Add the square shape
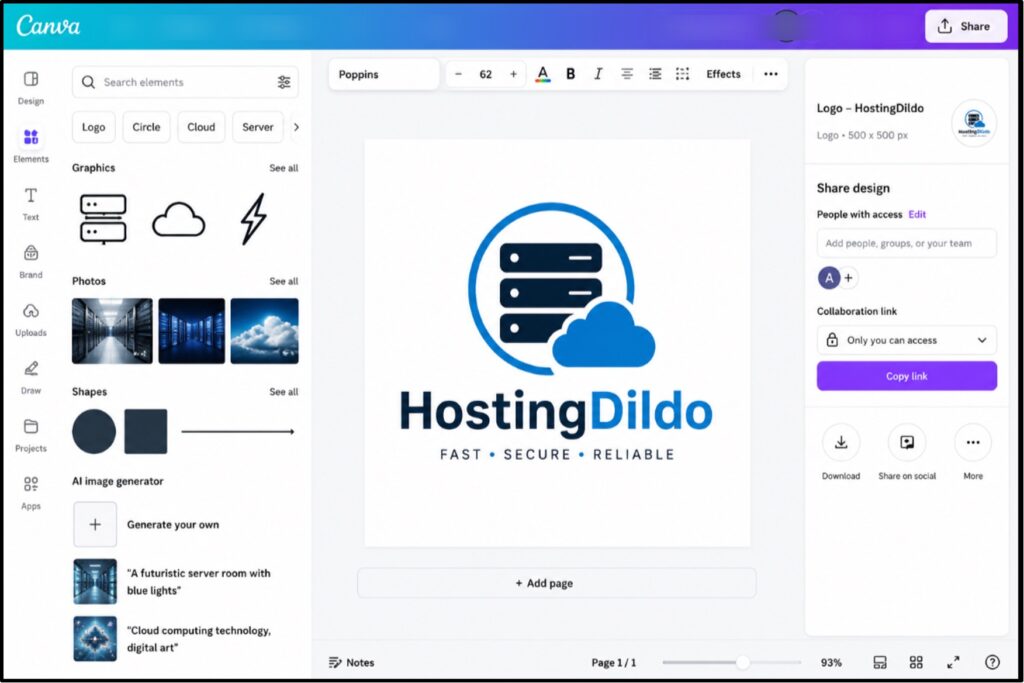The height and width of the screenshot is (683, 1024). pos(146,432)
